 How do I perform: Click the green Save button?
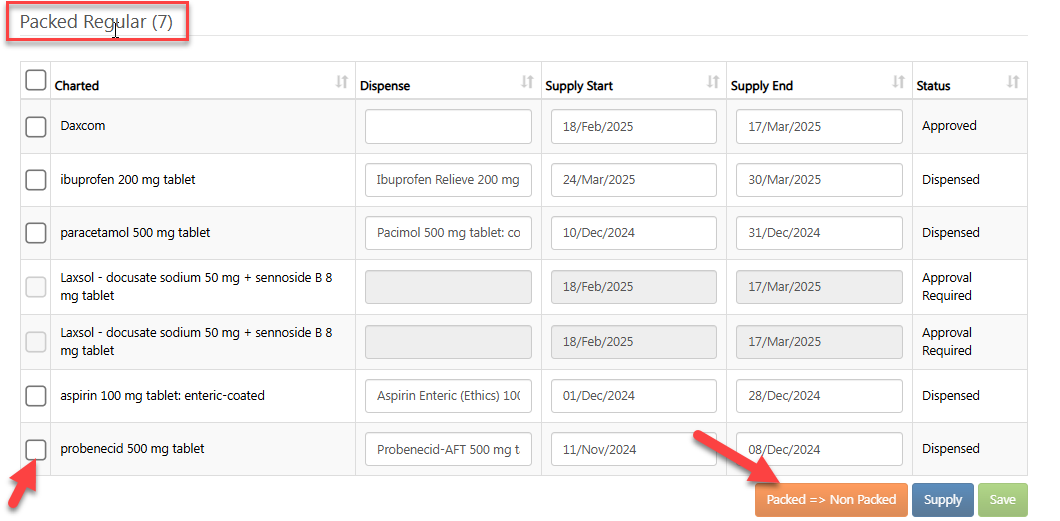tap(1002, 500)
